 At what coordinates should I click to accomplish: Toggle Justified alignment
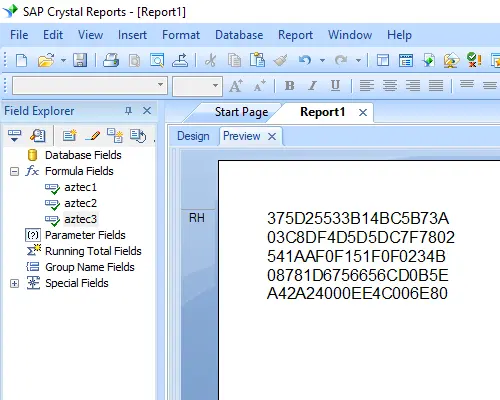(x=436, y=86)
